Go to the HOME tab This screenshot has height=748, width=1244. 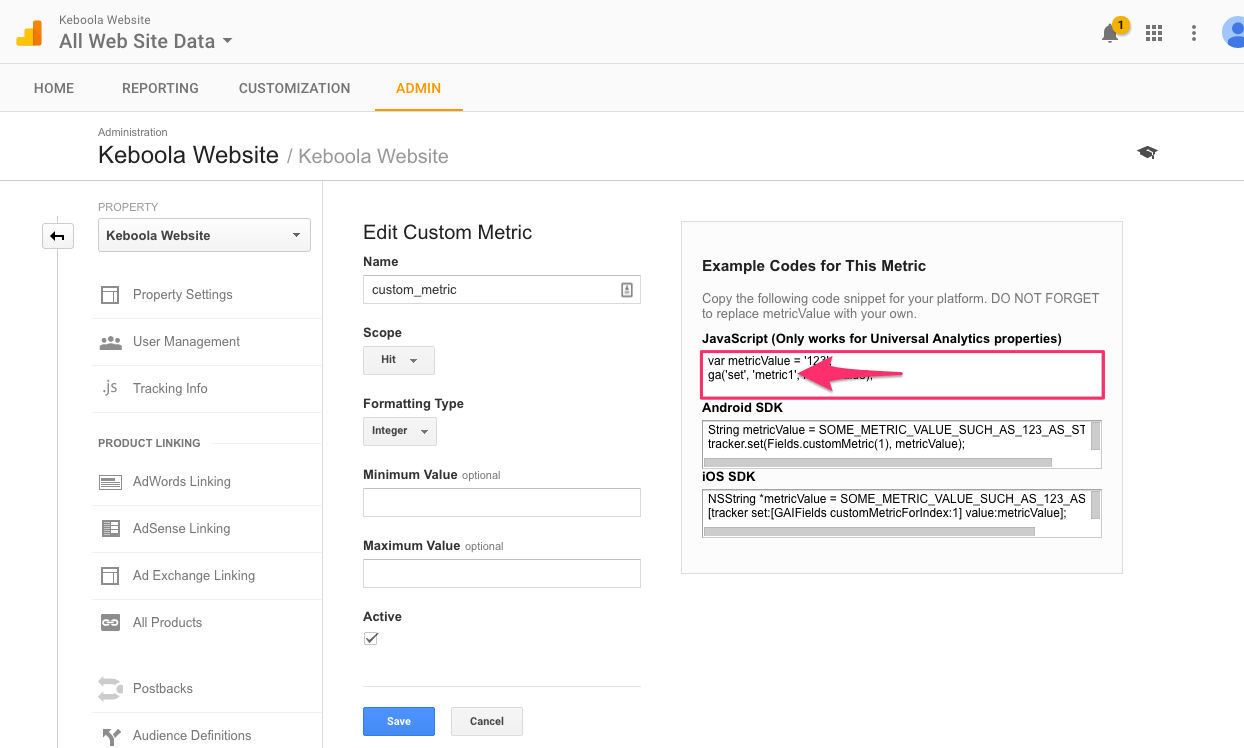(54, 88)
